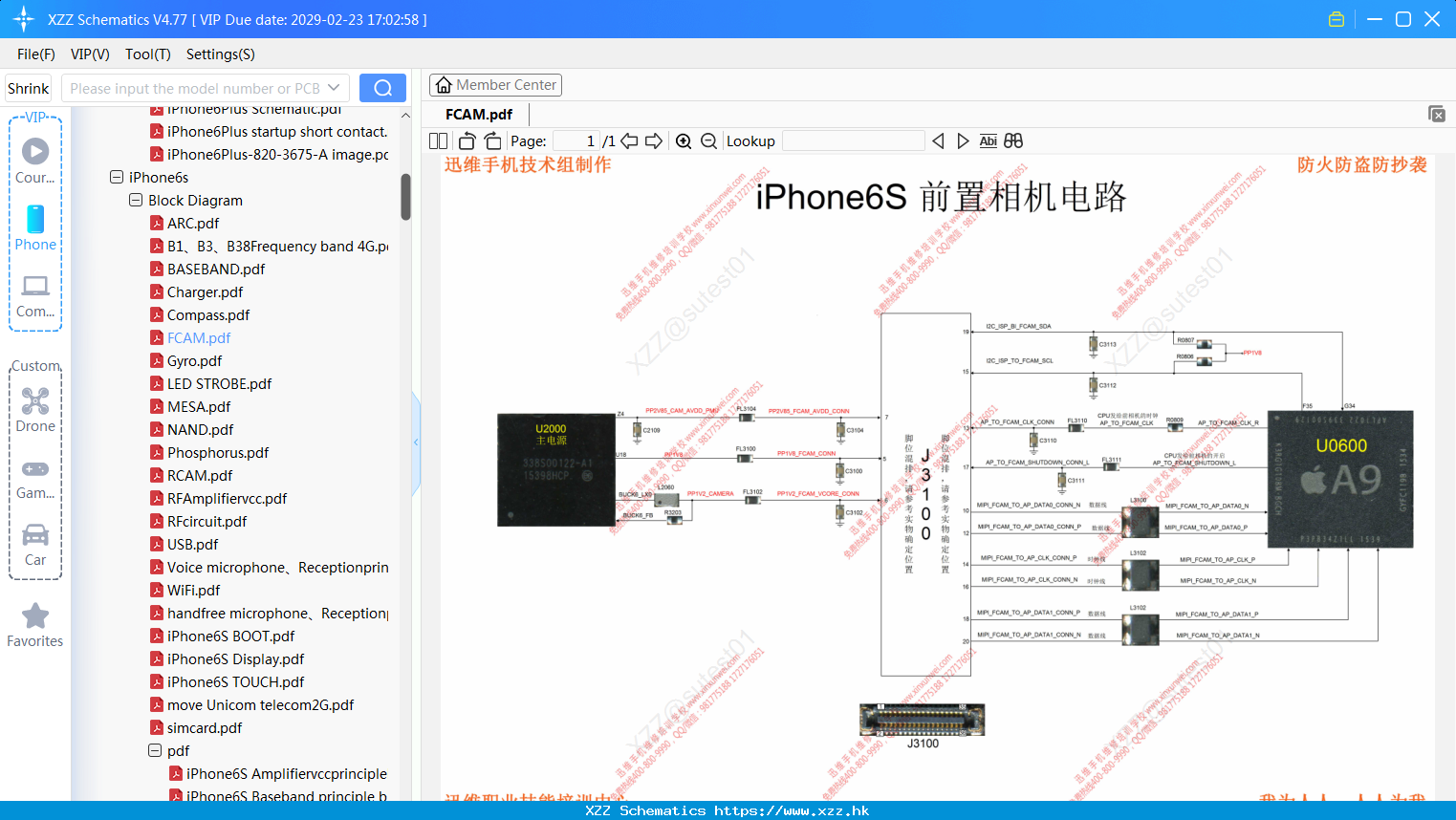This screenshot has height=820, width=1456.
Task: Rotate page counterclockwise
Action: point(467,140)
